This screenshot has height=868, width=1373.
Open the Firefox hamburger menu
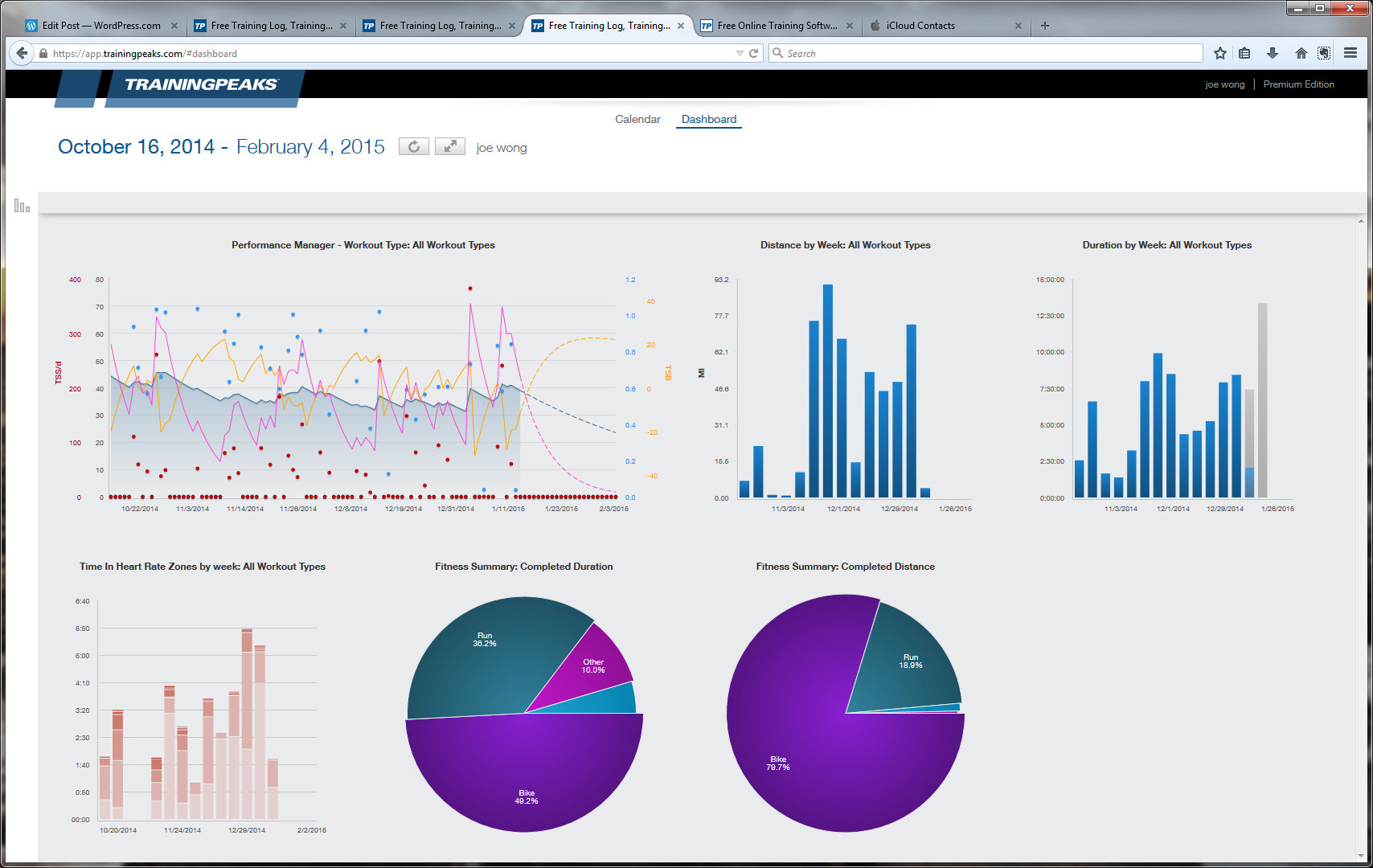pos(1350,53)
